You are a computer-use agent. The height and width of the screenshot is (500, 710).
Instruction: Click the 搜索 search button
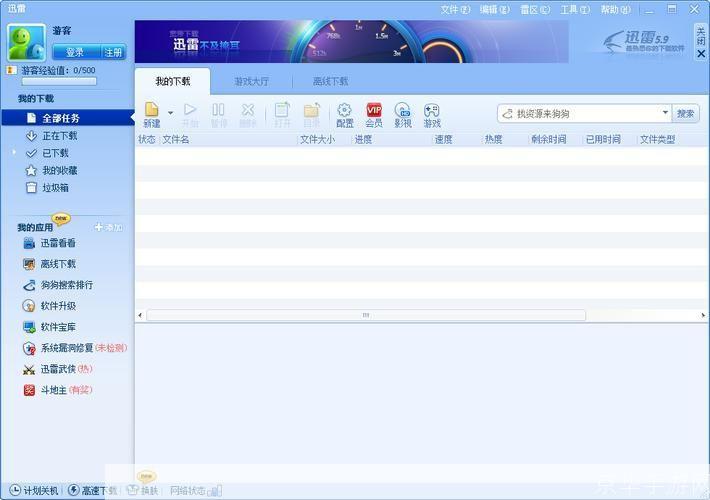tap(686, 114)
